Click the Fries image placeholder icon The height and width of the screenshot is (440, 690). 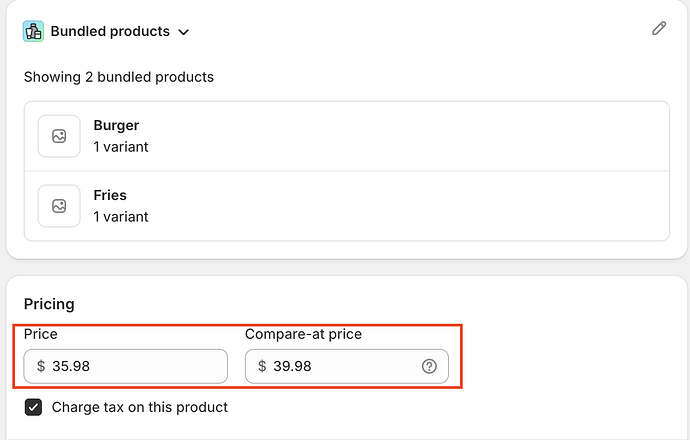[59, 206]
